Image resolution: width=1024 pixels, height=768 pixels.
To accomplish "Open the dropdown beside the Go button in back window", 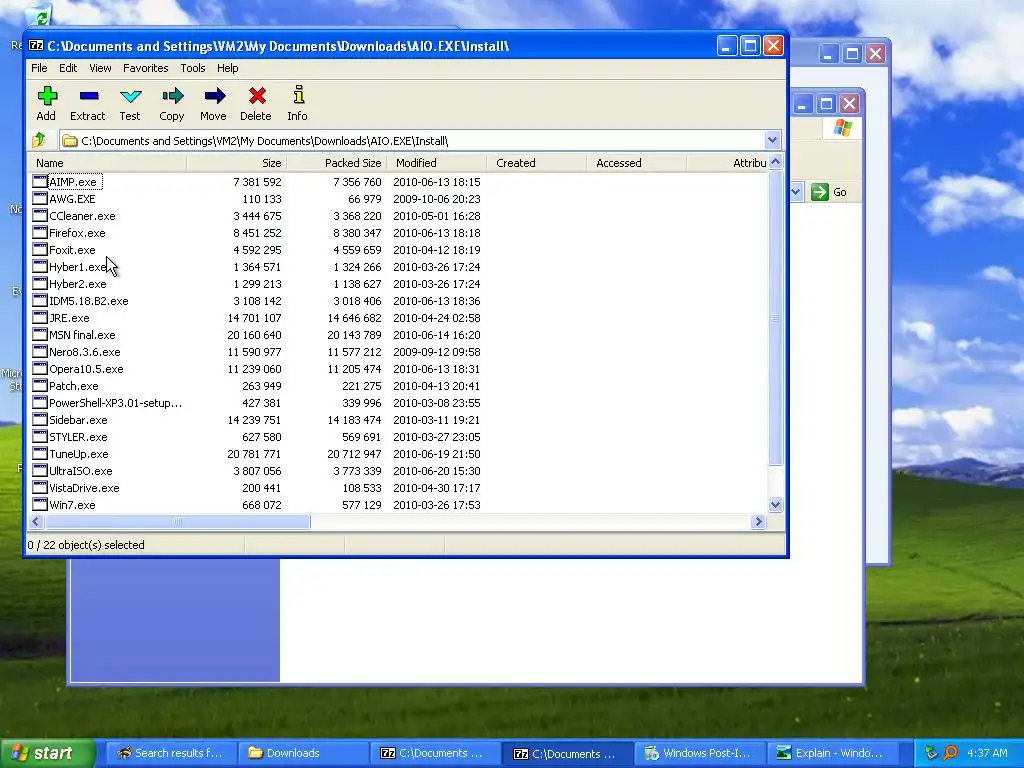I will pos(796,192).
